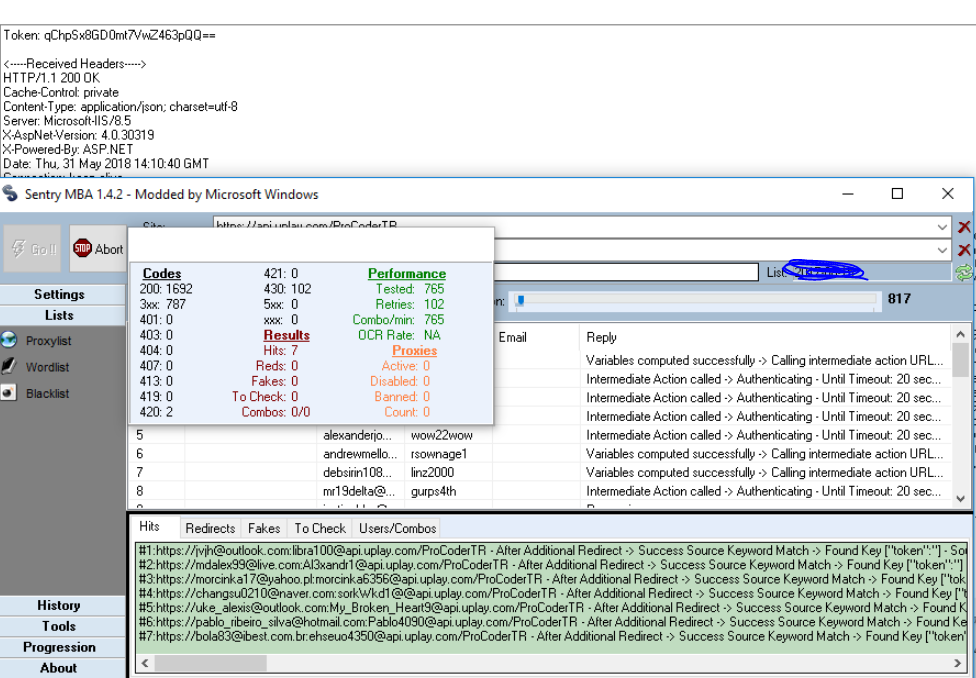Viewport: 976px width, 678px height.
Task: Click the Blacklist icon
Action: coord(9,392)
